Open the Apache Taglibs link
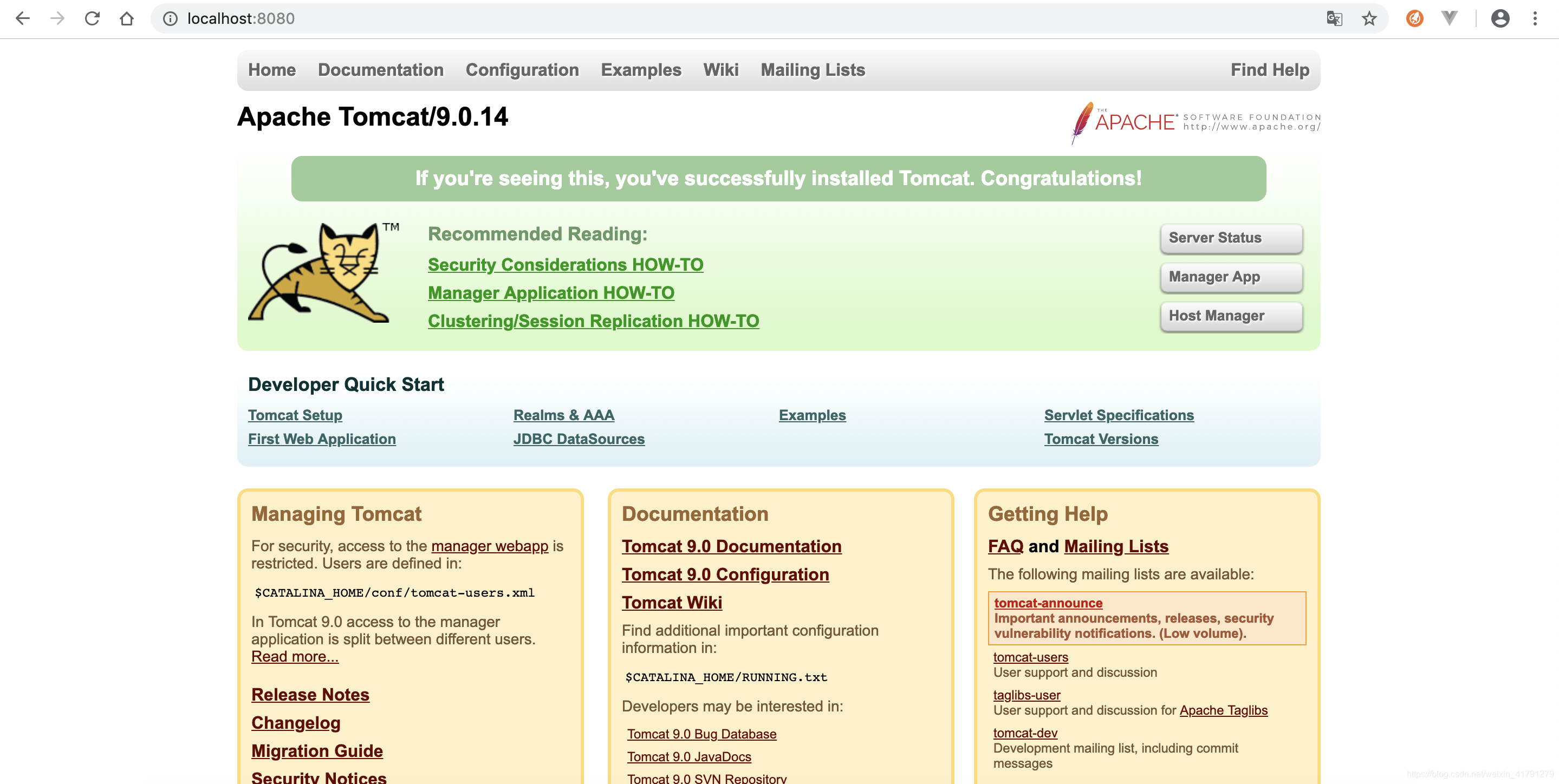1559x784 pixels. tap(1223, 711)
